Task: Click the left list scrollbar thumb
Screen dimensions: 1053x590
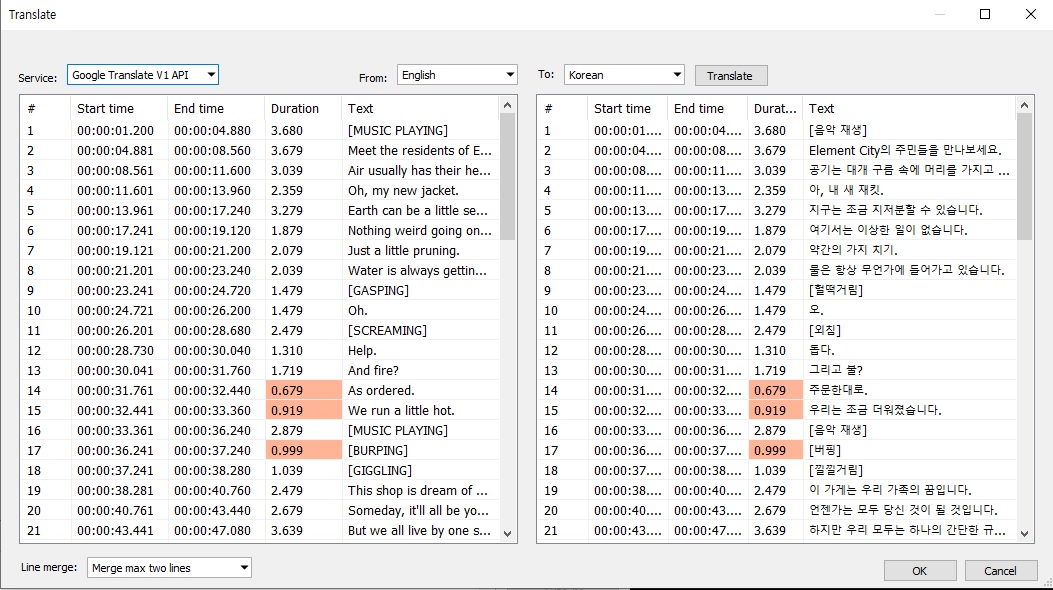Action: [508, 177]
